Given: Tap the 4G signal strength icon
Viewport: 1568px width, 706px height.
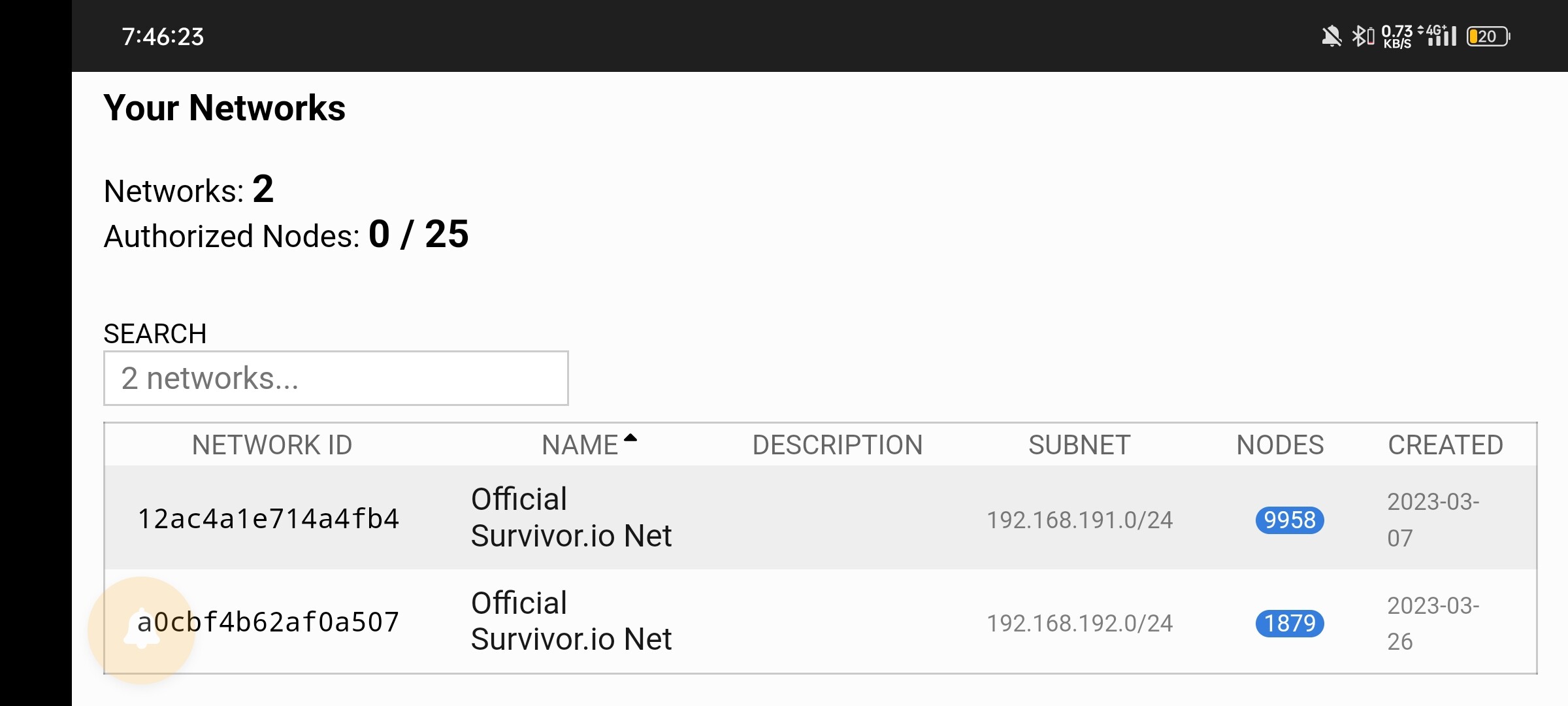Looking at the screenshot, I should point(1437,36).
